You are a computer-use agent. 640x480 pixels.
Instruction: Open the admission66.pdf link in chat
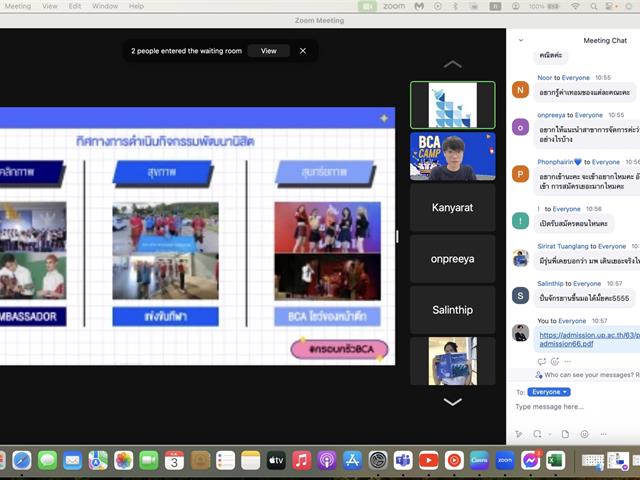pos(589,340)
